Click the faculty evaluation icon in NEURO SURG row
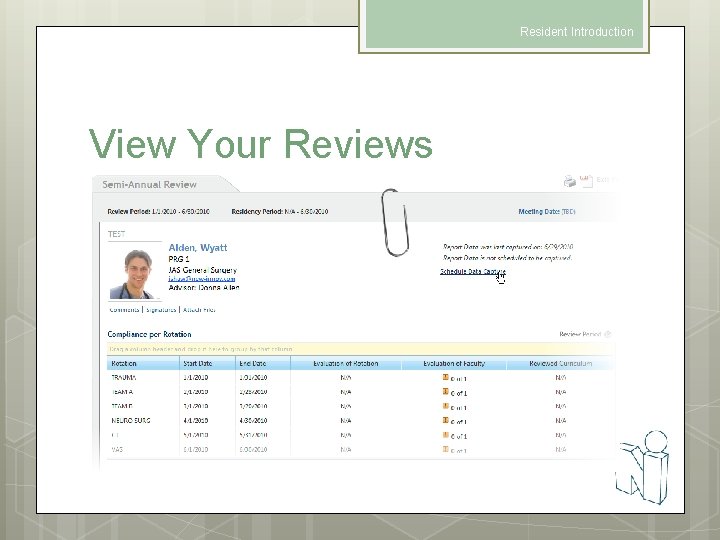Viewport: 720px width, 540px height. (445, 420)
